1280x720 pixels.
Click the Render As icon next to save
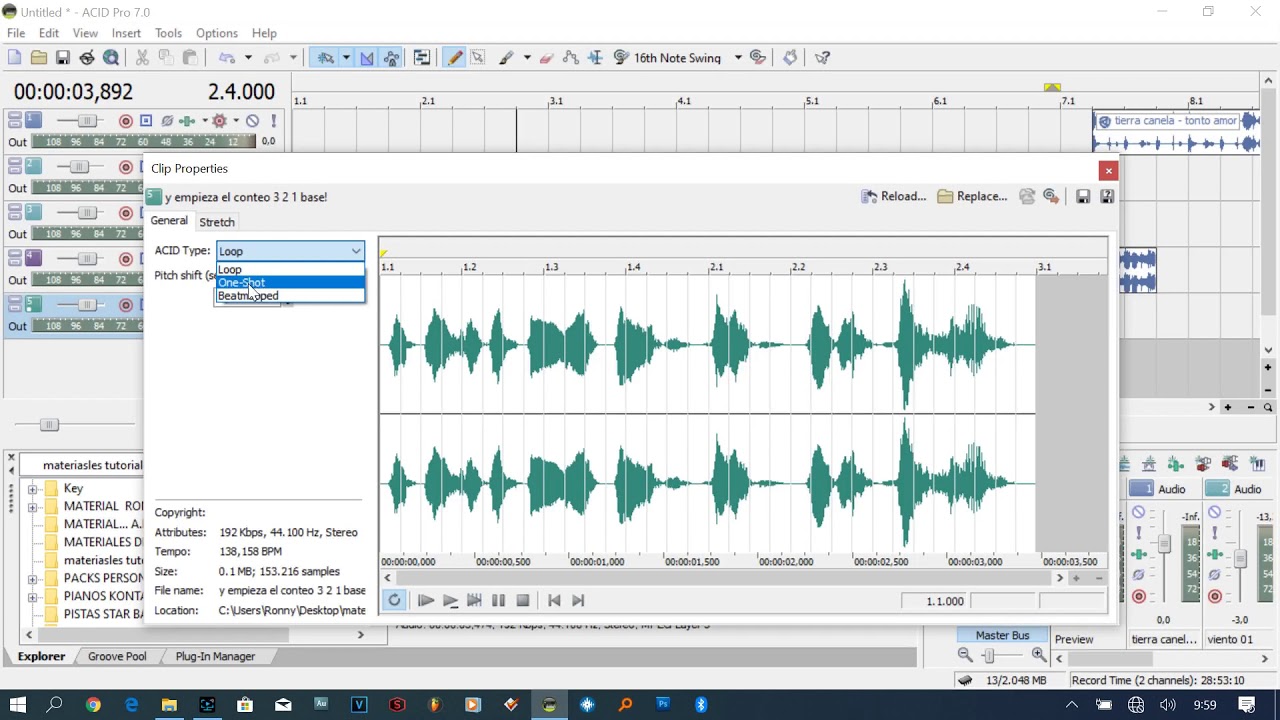[86, 58]
